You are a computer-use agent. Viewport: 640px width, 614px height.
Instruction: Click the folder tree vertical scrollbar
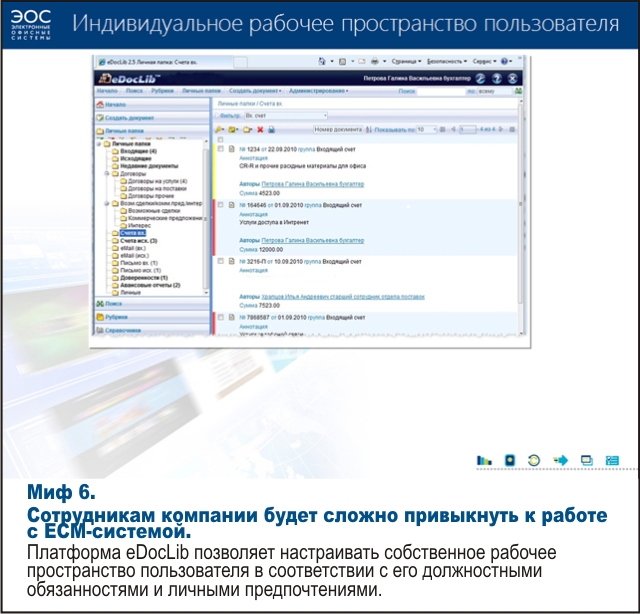point(206,216)
